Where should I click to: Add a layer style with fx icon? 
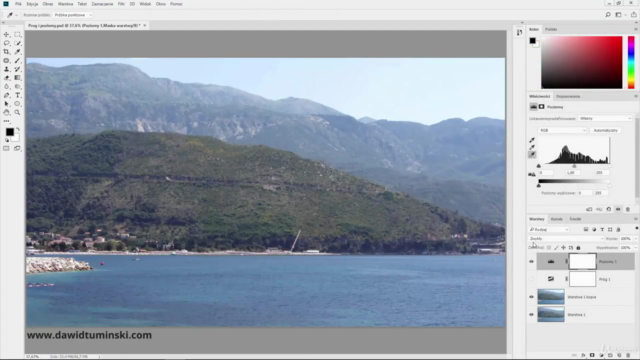tap(583, 356)
